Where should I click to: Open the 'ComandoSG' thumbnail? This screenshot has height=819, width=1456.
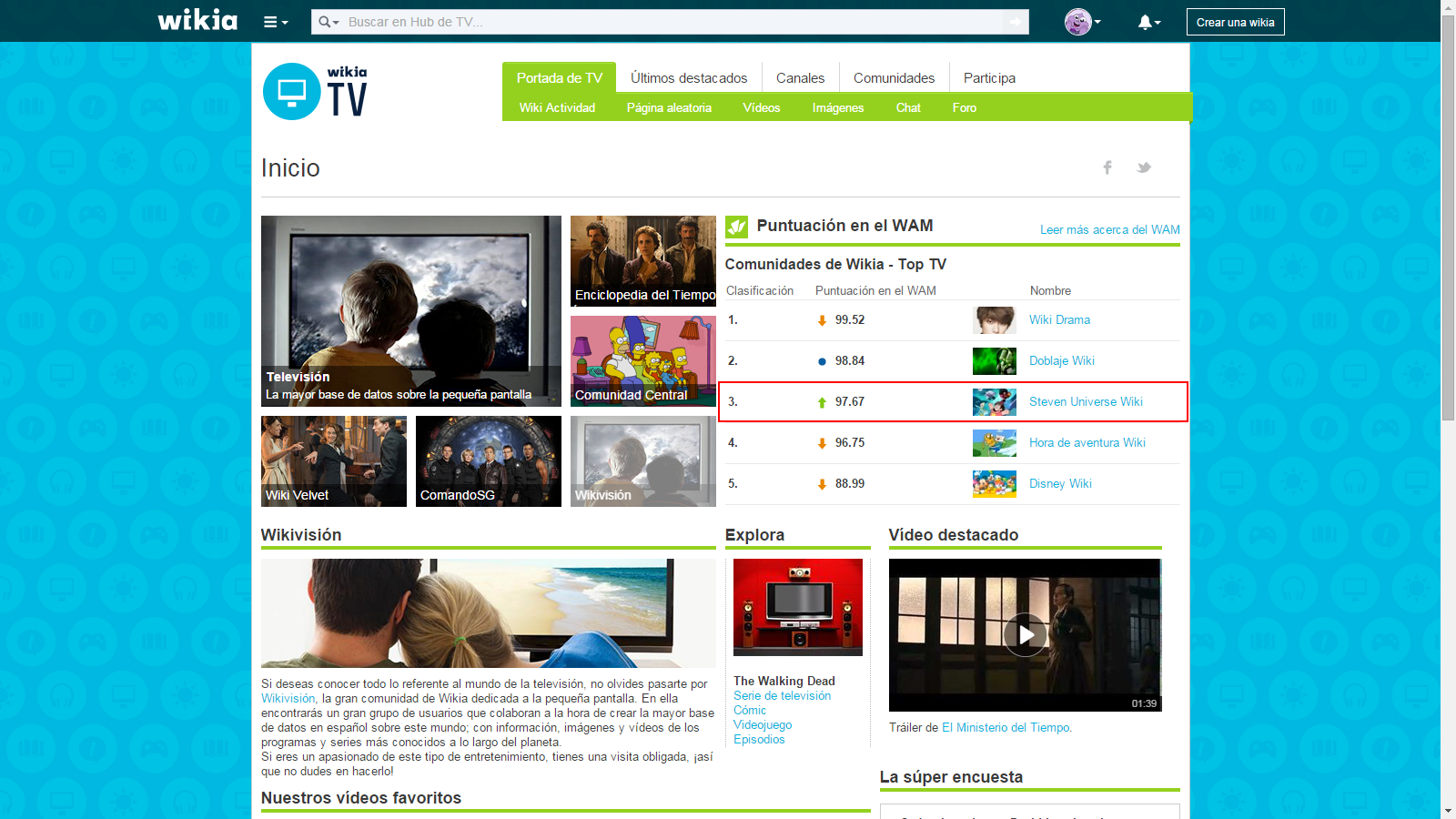(x=489, y=461)
